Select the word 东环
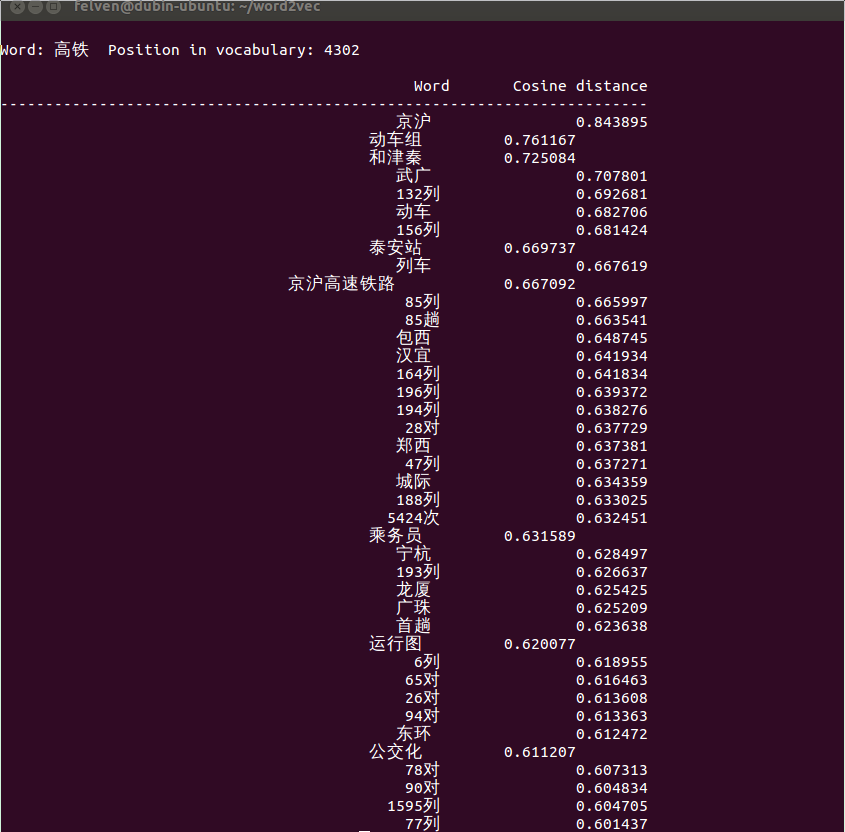This screenshot has height=832, width=845. click(413, 734)
